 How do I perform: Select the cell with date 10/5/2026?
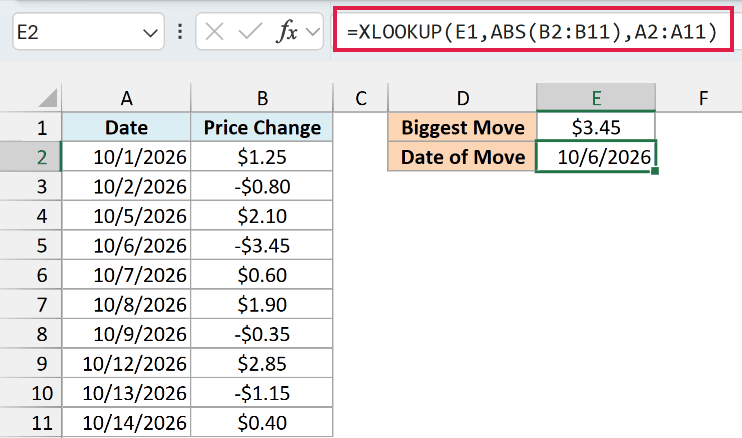[126, 216]
